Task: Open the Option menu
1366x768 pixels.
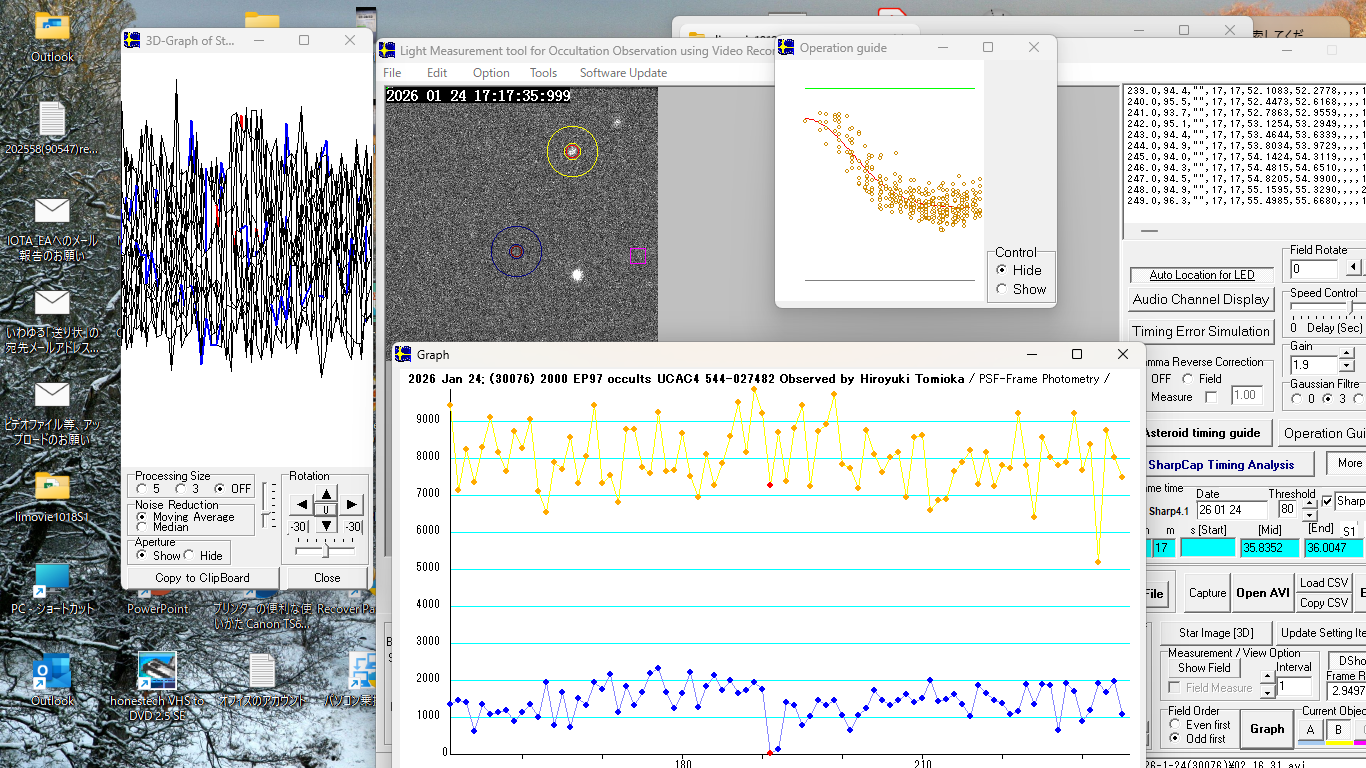Action: [491, 73]
